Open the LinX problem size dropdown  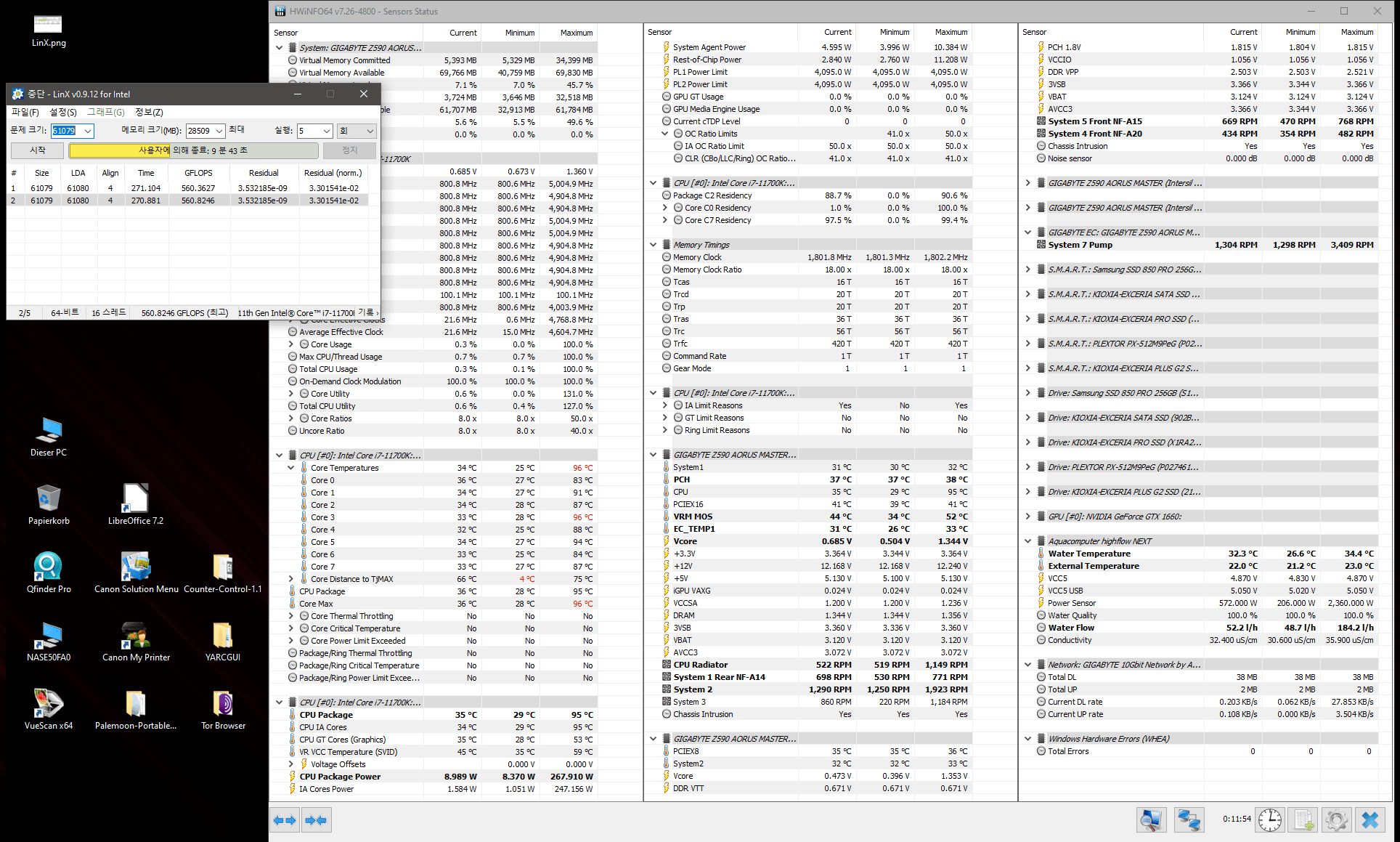point(88,131)
